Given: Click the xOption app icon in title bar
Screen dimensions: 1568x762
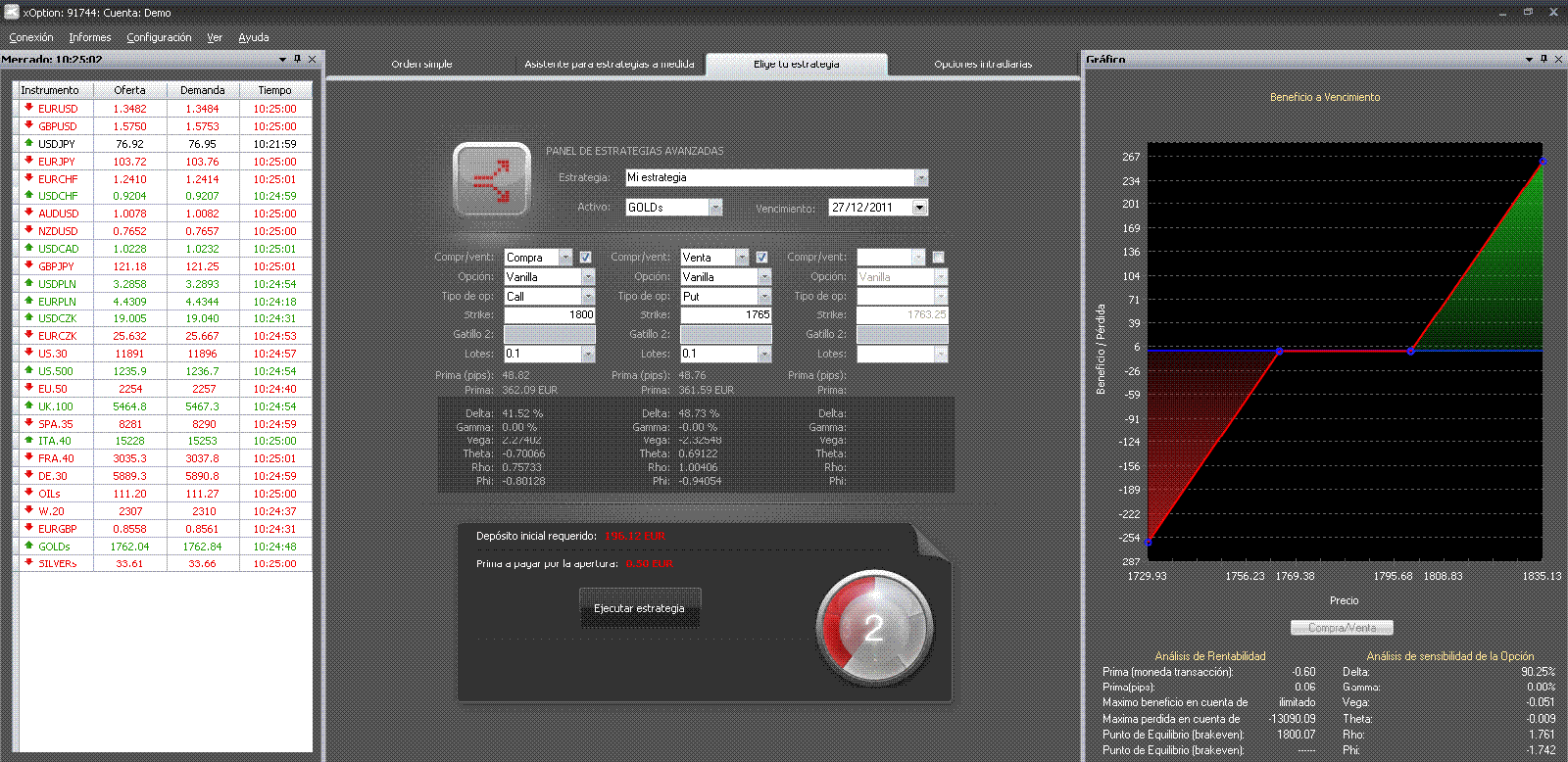Looking at the screenshot, I should point(12,12).
